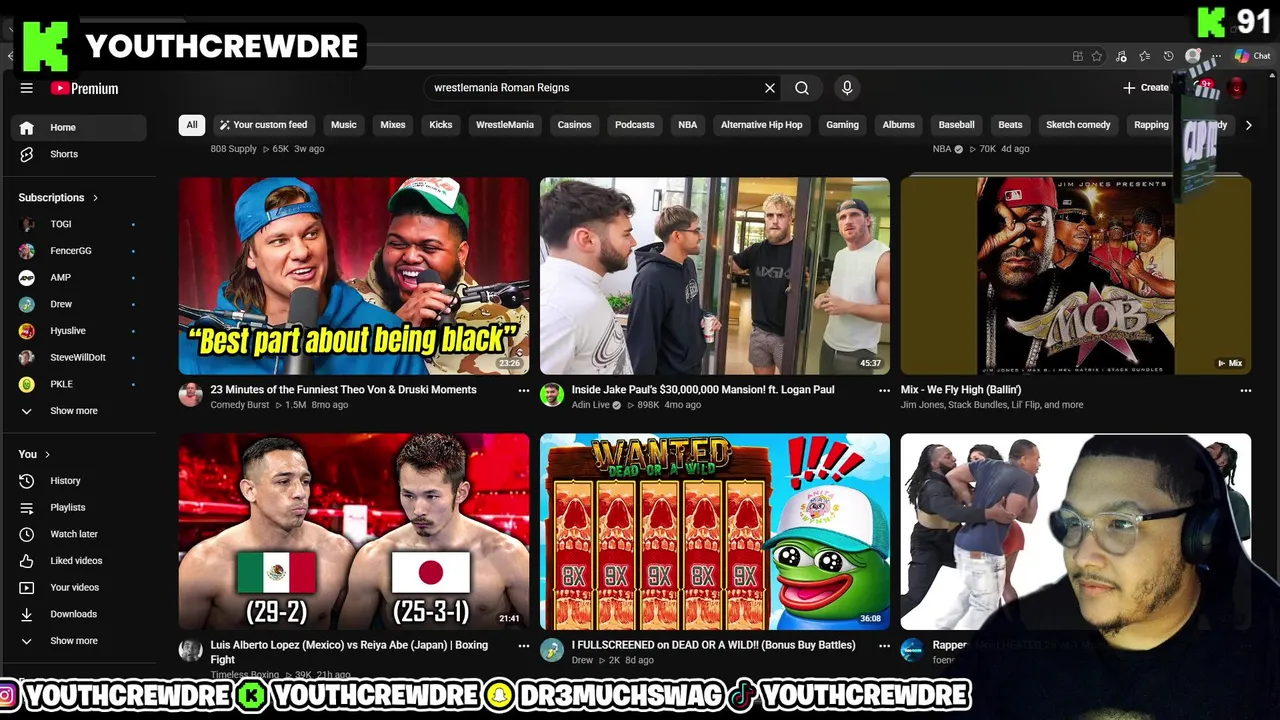
Task: Select the WrestleMania filter chip
Action: pyautogui.click(x=505, y=125)
